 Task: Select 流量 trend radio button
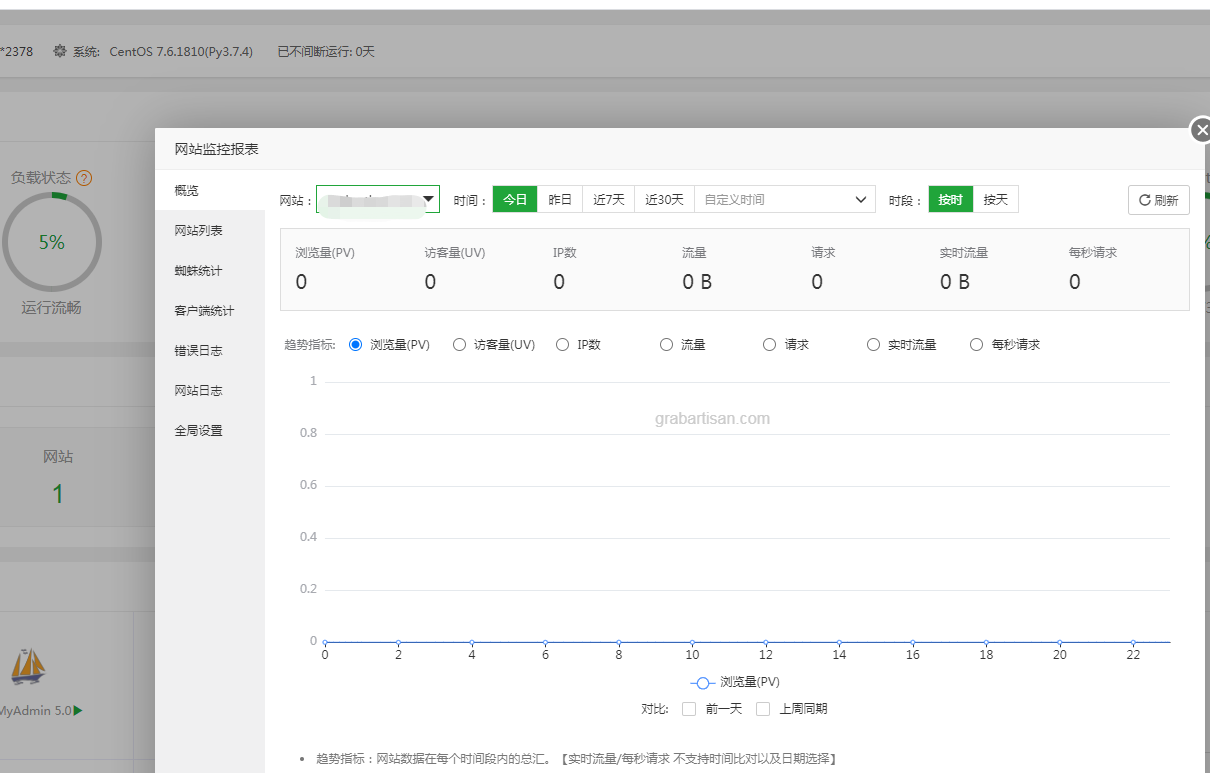pos(666,344)
